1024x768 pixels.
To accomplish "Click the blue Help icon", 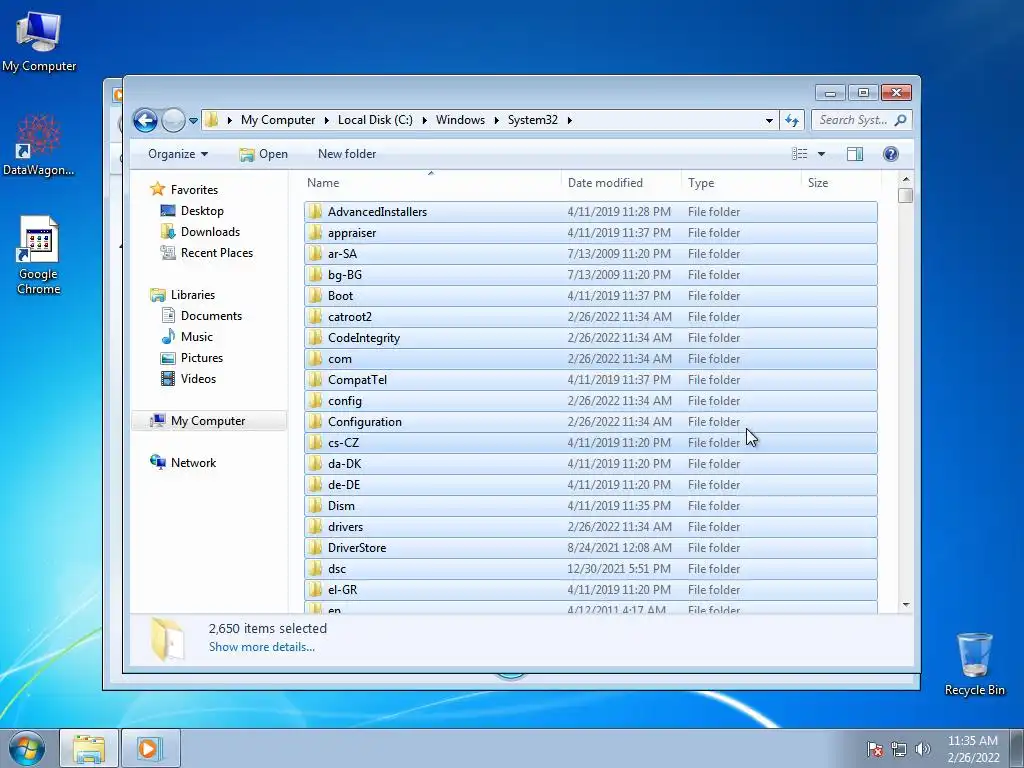I will pos(891,154).
